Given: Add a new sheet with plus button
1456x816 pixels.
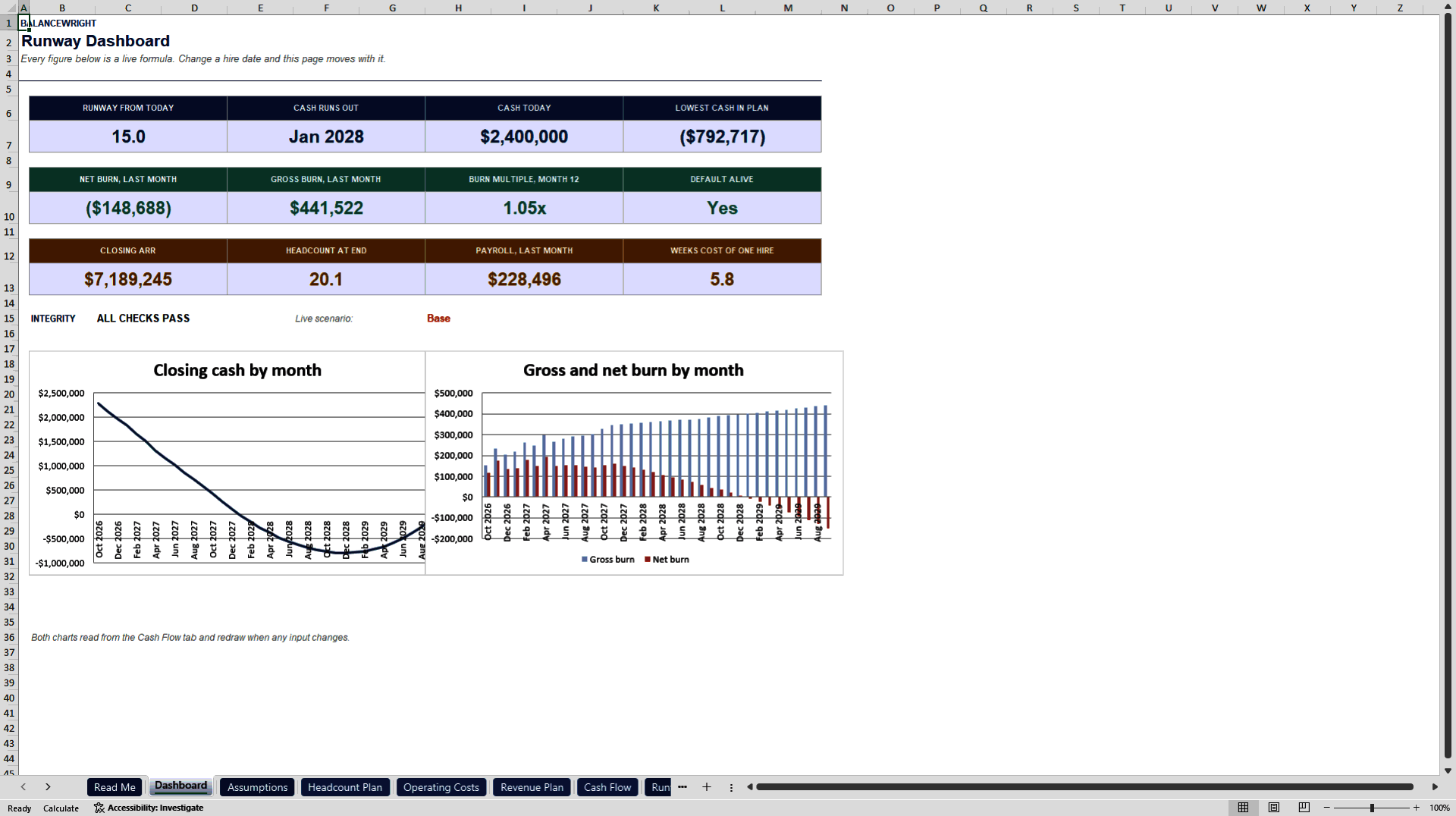Looking at the screenshot, I should point(707,787).
